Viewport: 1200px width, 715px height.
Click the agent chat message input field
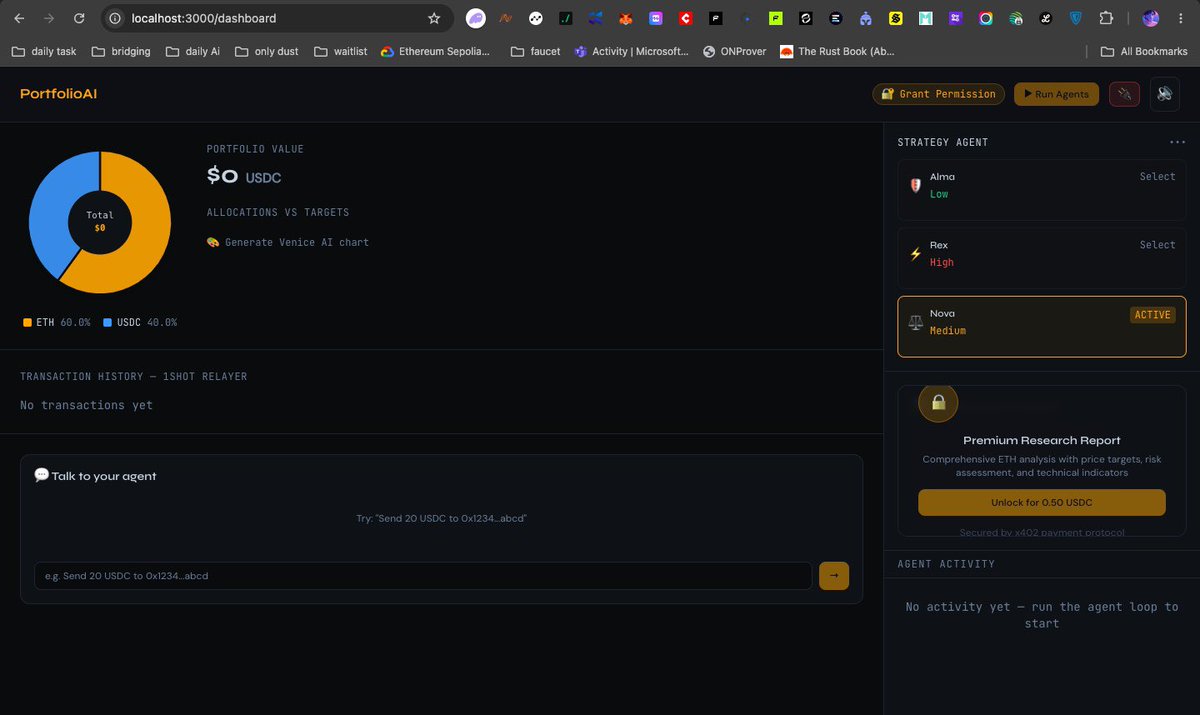click(423, 576)
